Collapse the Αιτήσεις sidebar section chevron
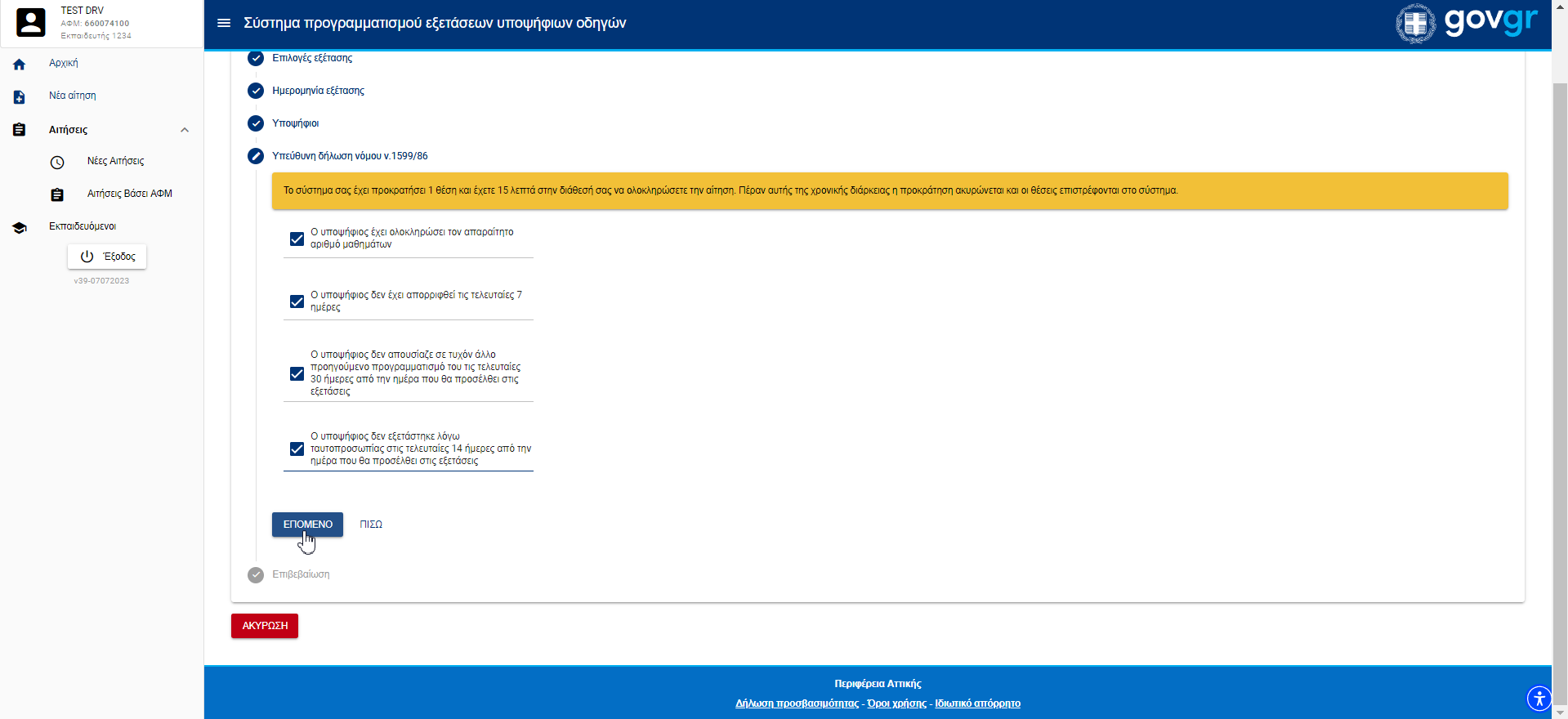This screenshot has height=719, width=1568. 185,130
